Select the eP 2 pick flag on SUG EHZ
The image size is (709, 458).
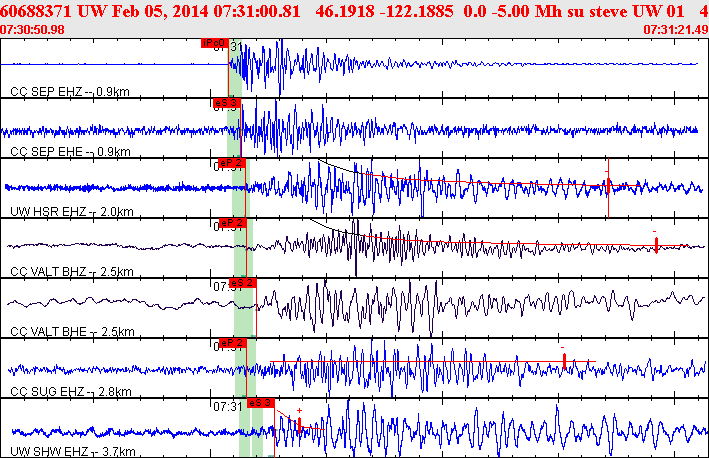pyautogui.click(x=232, y=342)
